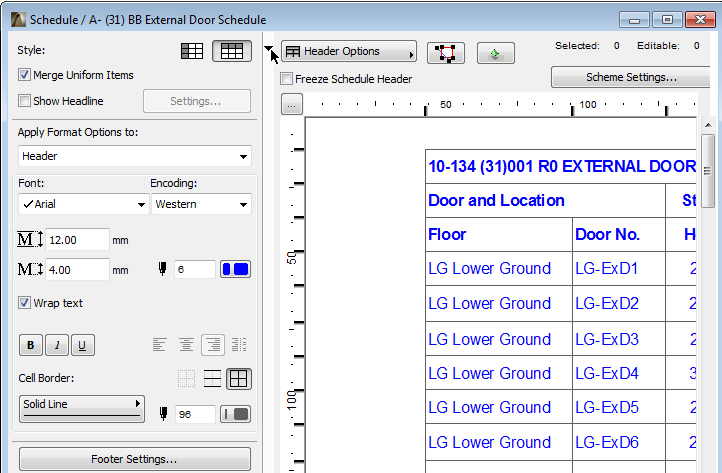Click the red selection-frame toolbar icon
The height and width of the screenshot is (473, 722).
pos(446,53)
